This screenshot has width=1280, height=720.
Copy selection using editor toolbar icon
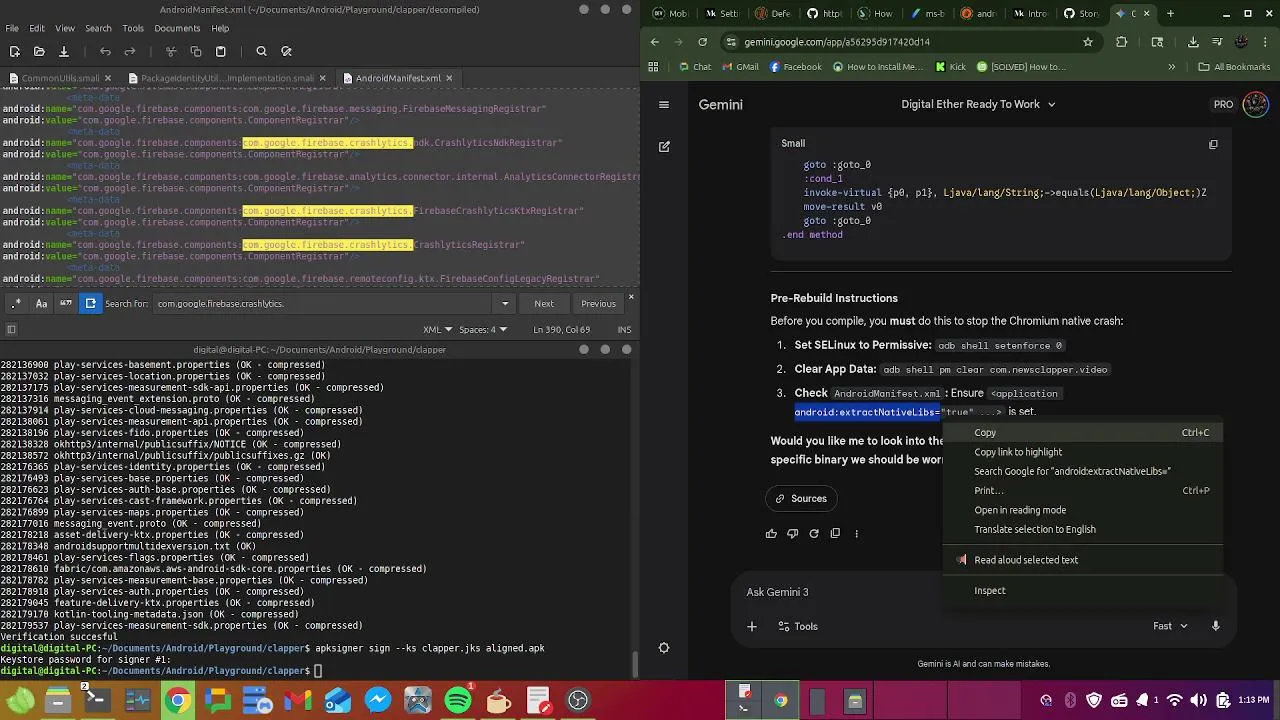click(x=196, y=51)
